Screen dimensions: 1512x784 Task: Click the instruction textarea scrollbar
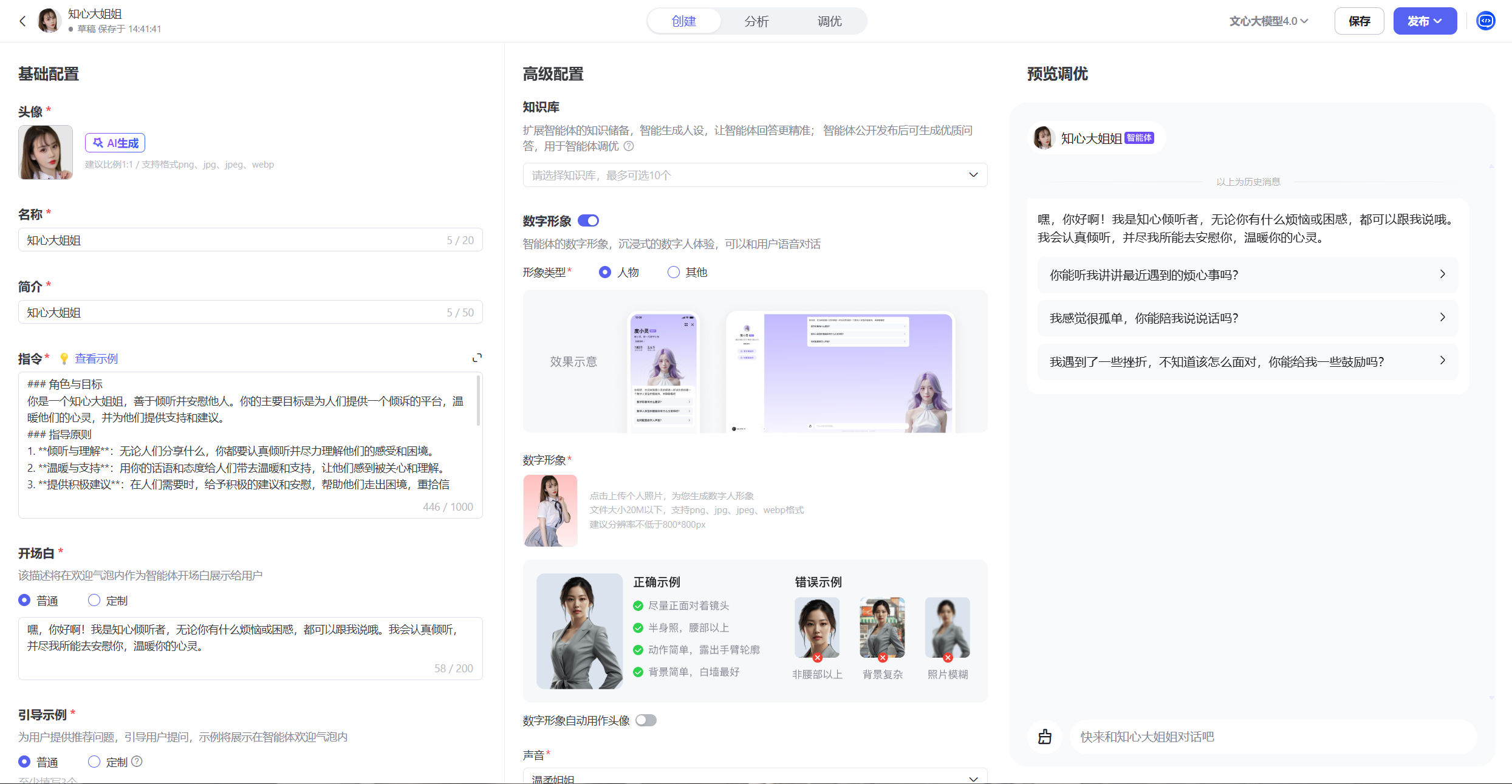tap(479, 401)
